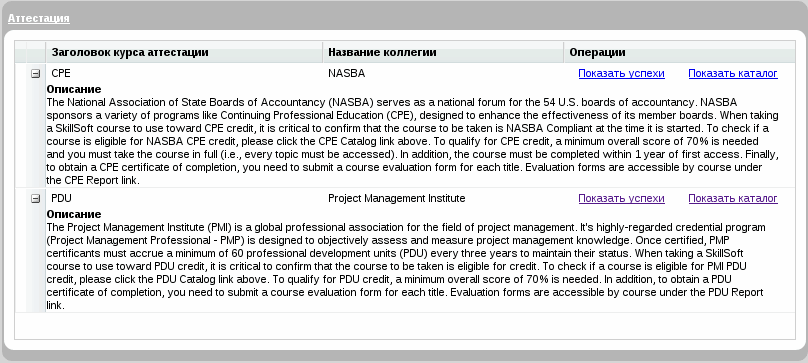
Task: Select the PDU course title cell
Action: pyautogui.click(x=184, y=198)
